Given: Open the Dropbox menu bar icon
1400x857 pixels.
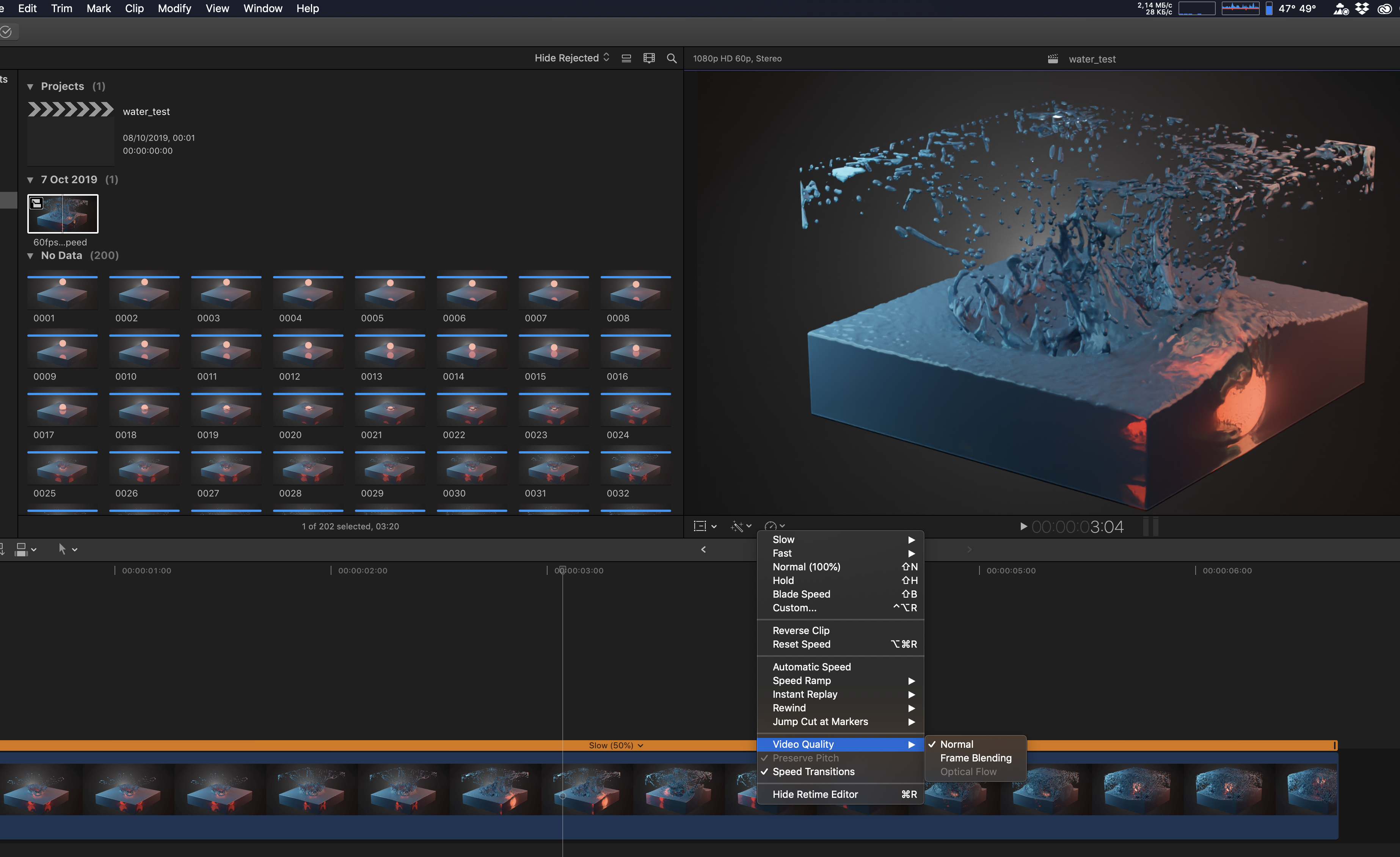Looking at the screenshot, I should (1362, 8).
